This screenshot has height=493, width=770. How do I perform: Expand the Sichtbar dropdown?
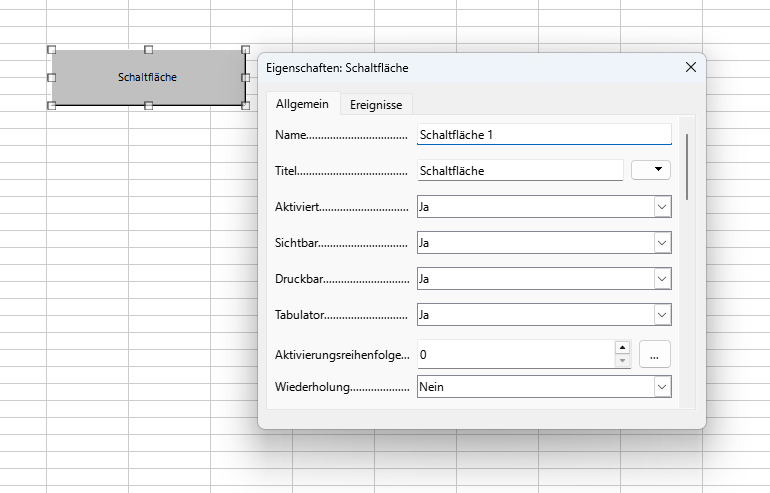[662, 243]
